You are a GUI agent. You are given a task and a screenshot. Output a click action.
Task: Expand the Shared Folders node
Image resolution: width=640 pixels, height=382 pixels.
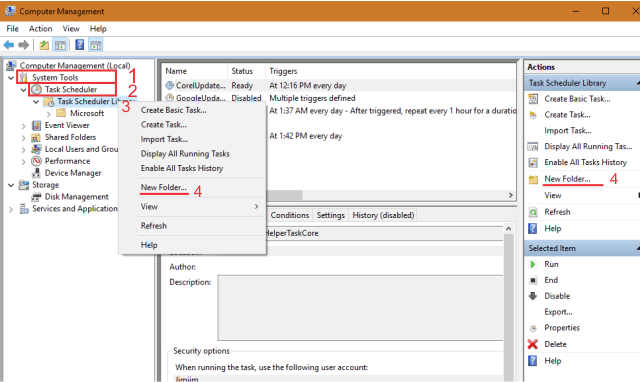[24, 138]
